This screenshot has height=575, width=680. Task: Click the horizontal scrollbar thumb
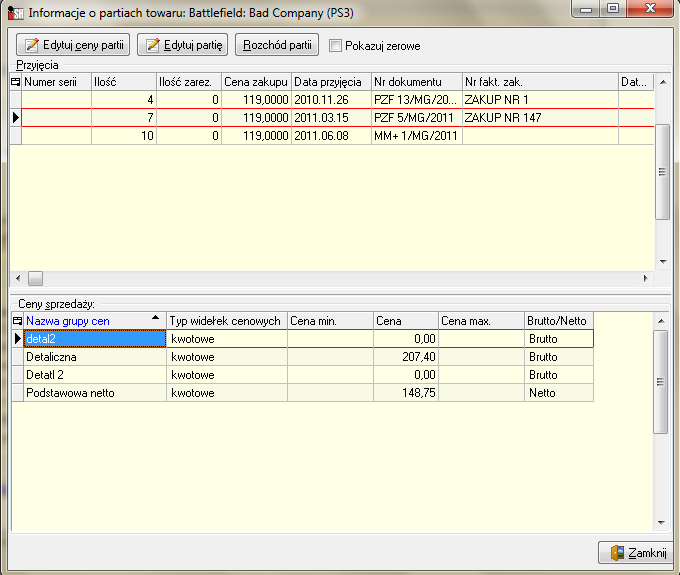click(36, 278)
